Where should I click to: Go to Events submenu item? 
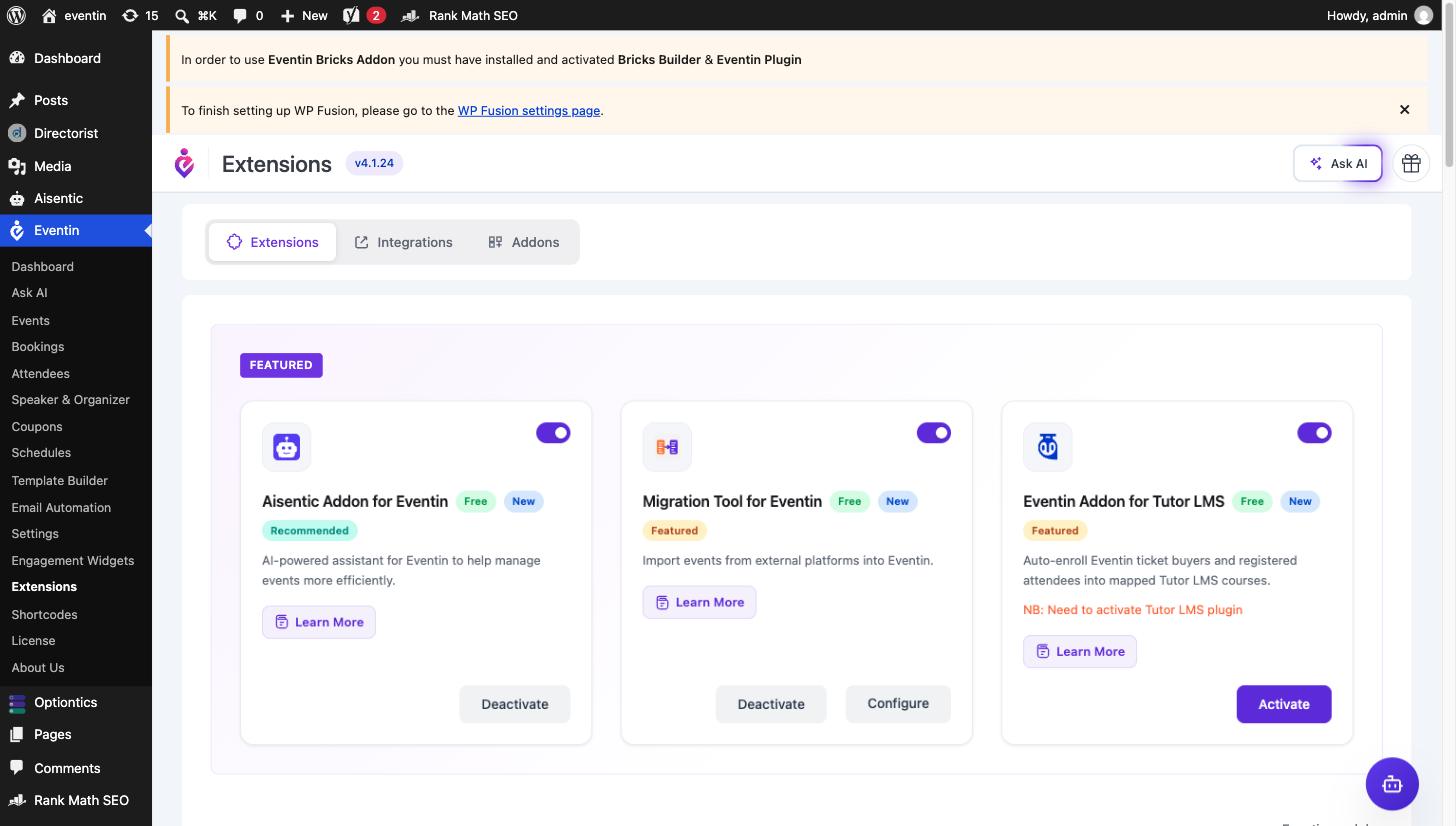30,320
